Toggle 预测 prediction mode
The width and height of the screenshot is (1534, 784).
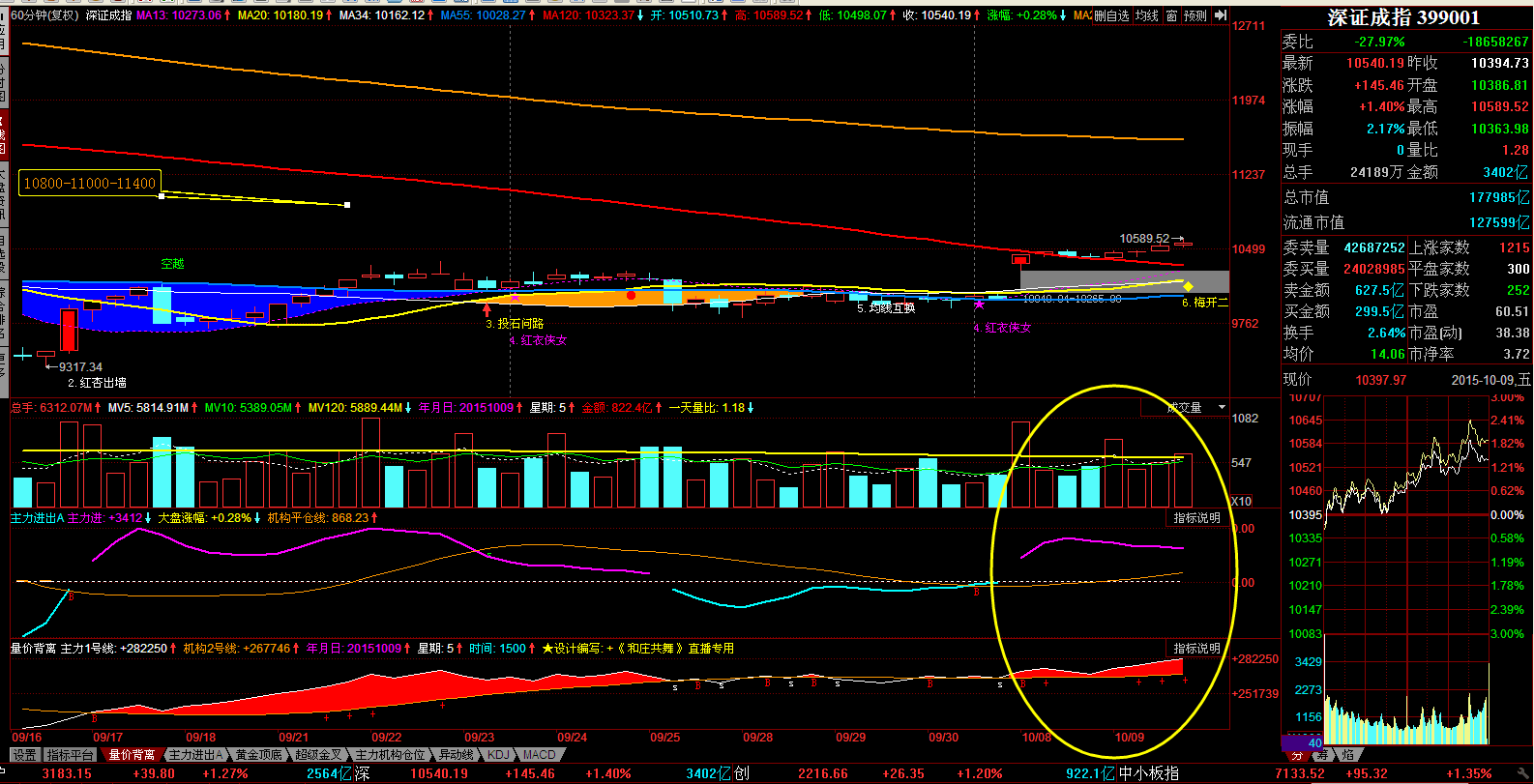(x=1195, y=15)
